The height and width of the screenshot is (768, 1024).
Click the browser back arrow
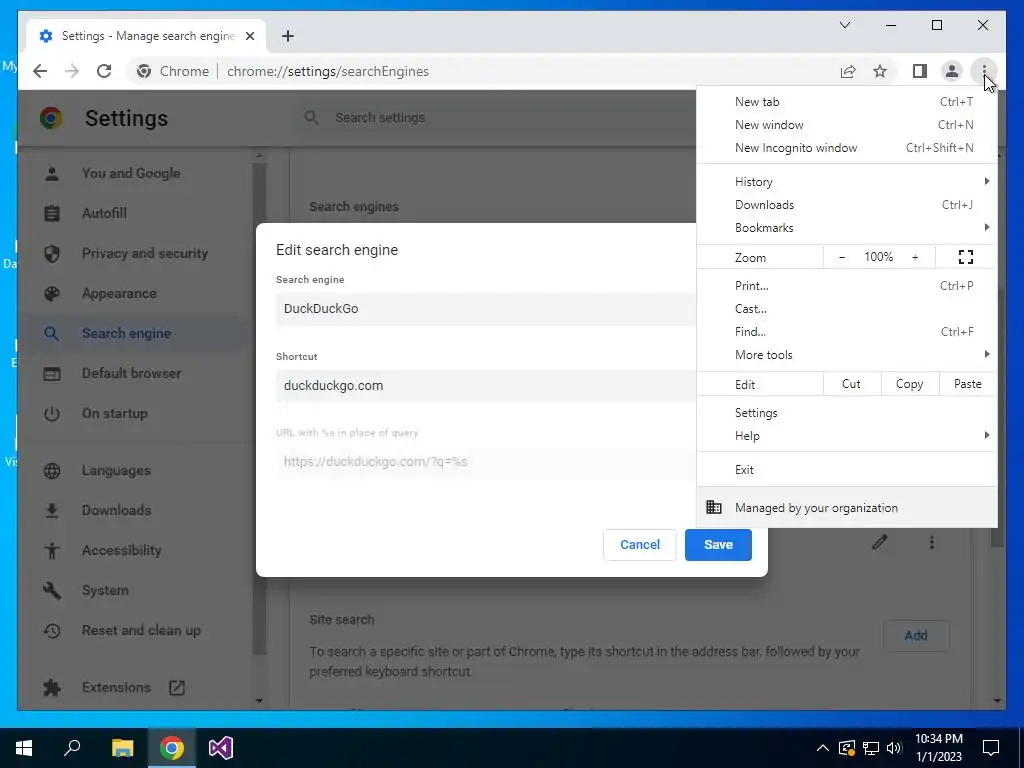pyautogui.click(x=40, y=71)
